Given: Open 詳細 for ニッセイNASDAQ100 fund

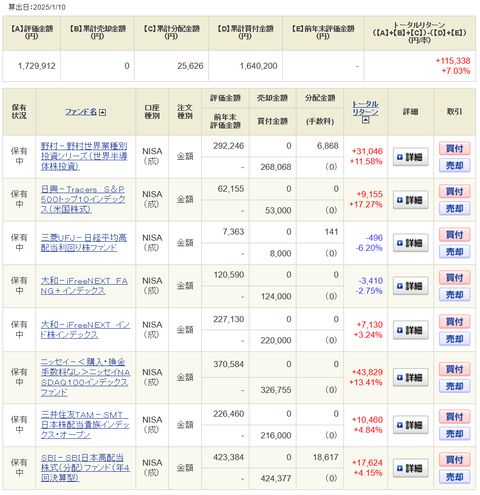Looking at the screenshot, I should coord(410,377).
